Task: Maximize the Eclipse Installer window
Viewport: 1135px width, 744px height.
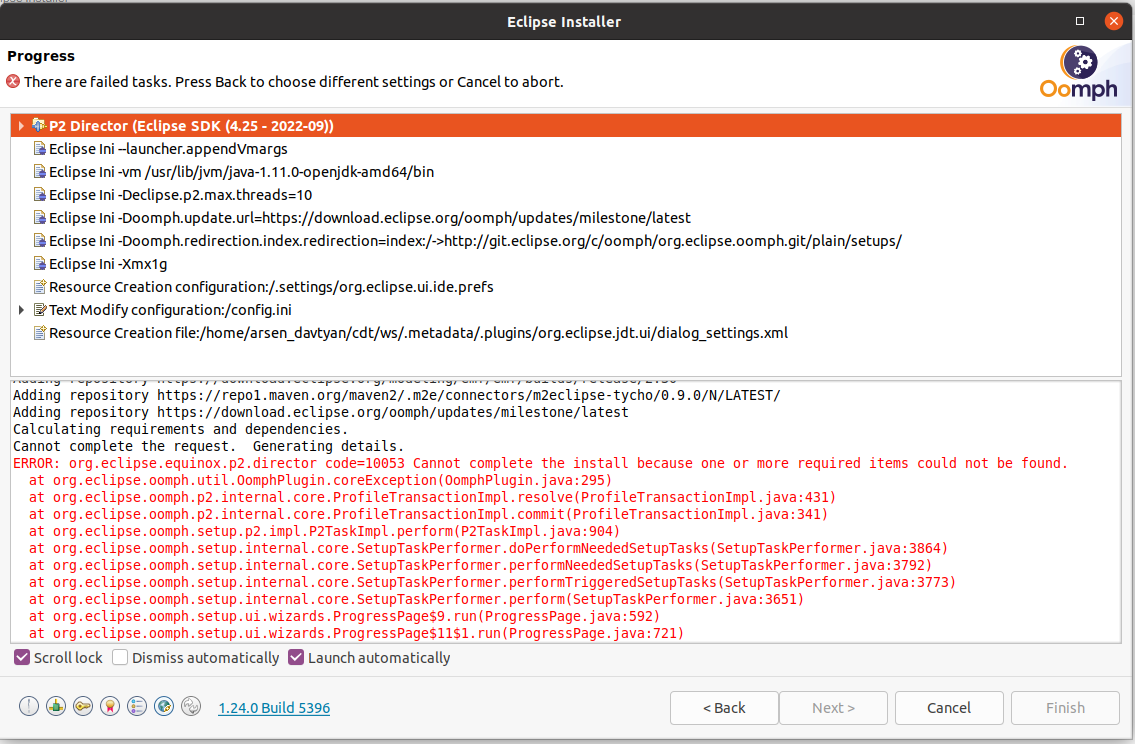Action: [x=1080, y=21]
